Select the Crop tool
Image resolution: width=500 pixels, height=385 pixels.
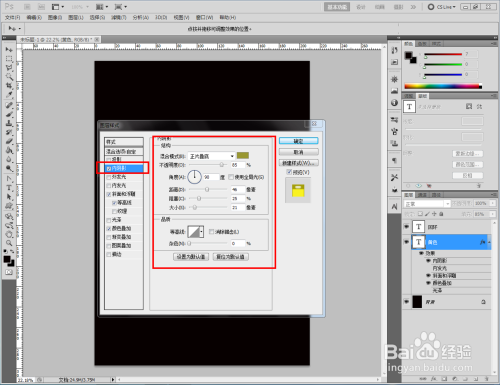coord(9,86)
